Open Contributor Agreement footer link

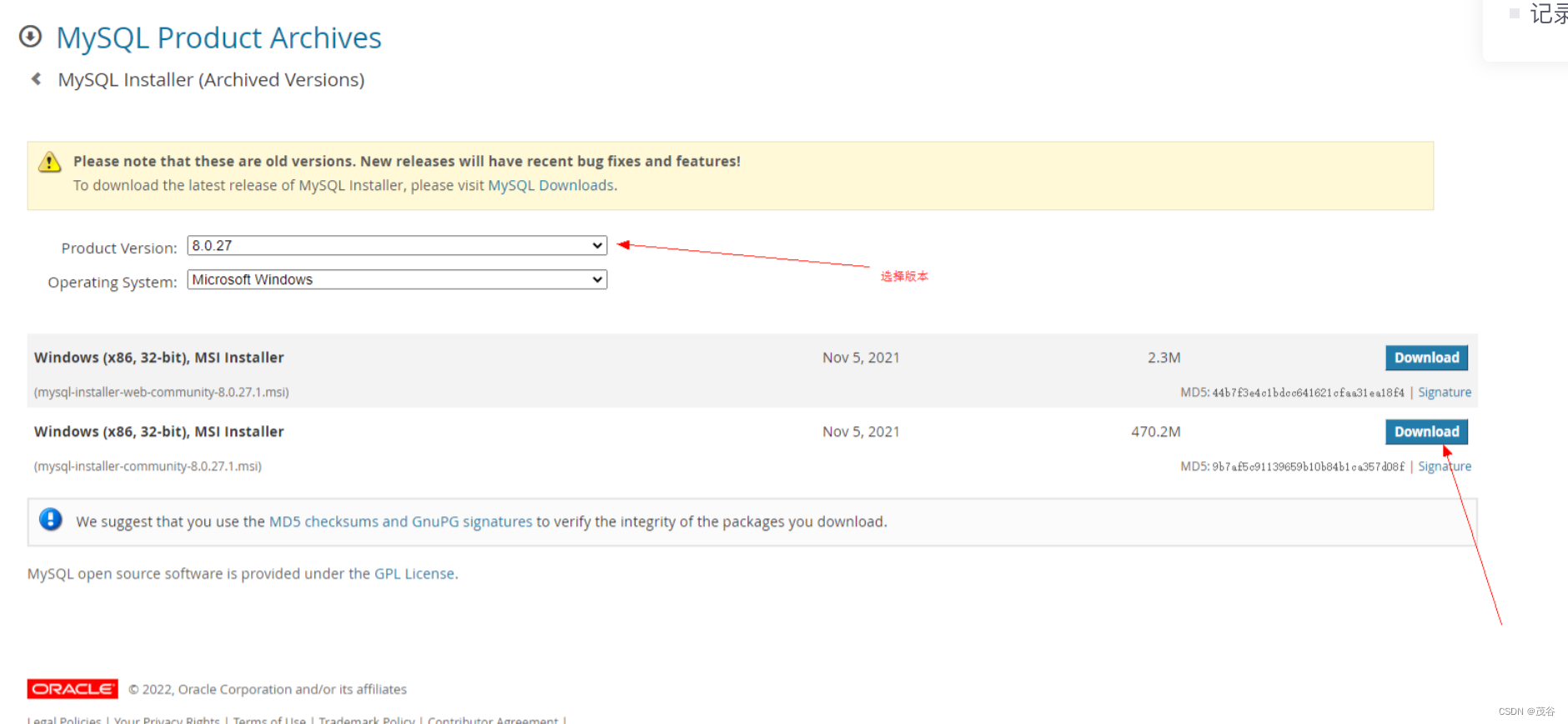click(493, 720)
